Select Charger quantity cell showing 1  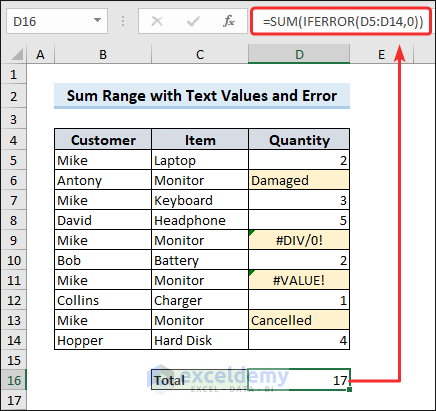299,300
